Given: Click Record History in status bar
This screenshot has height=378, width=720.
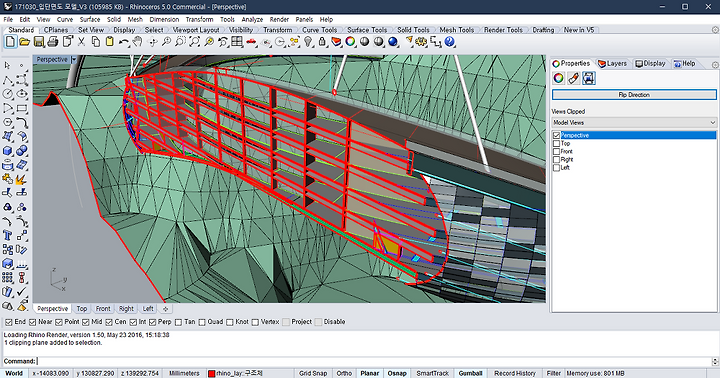Looking at the screenshot, I should pos(515,373).
